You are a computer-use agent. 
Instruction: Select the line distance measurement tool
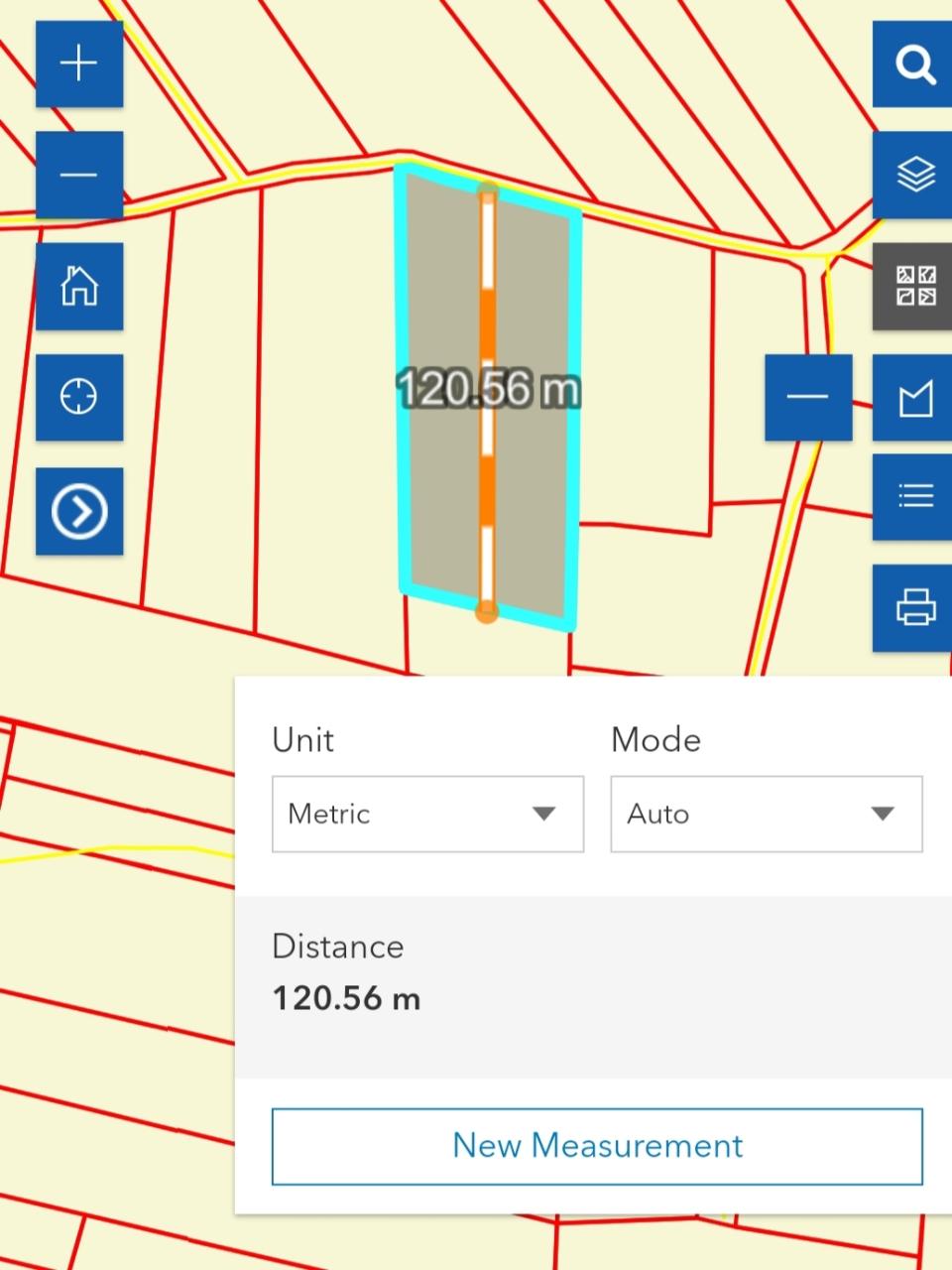[808, 397]
